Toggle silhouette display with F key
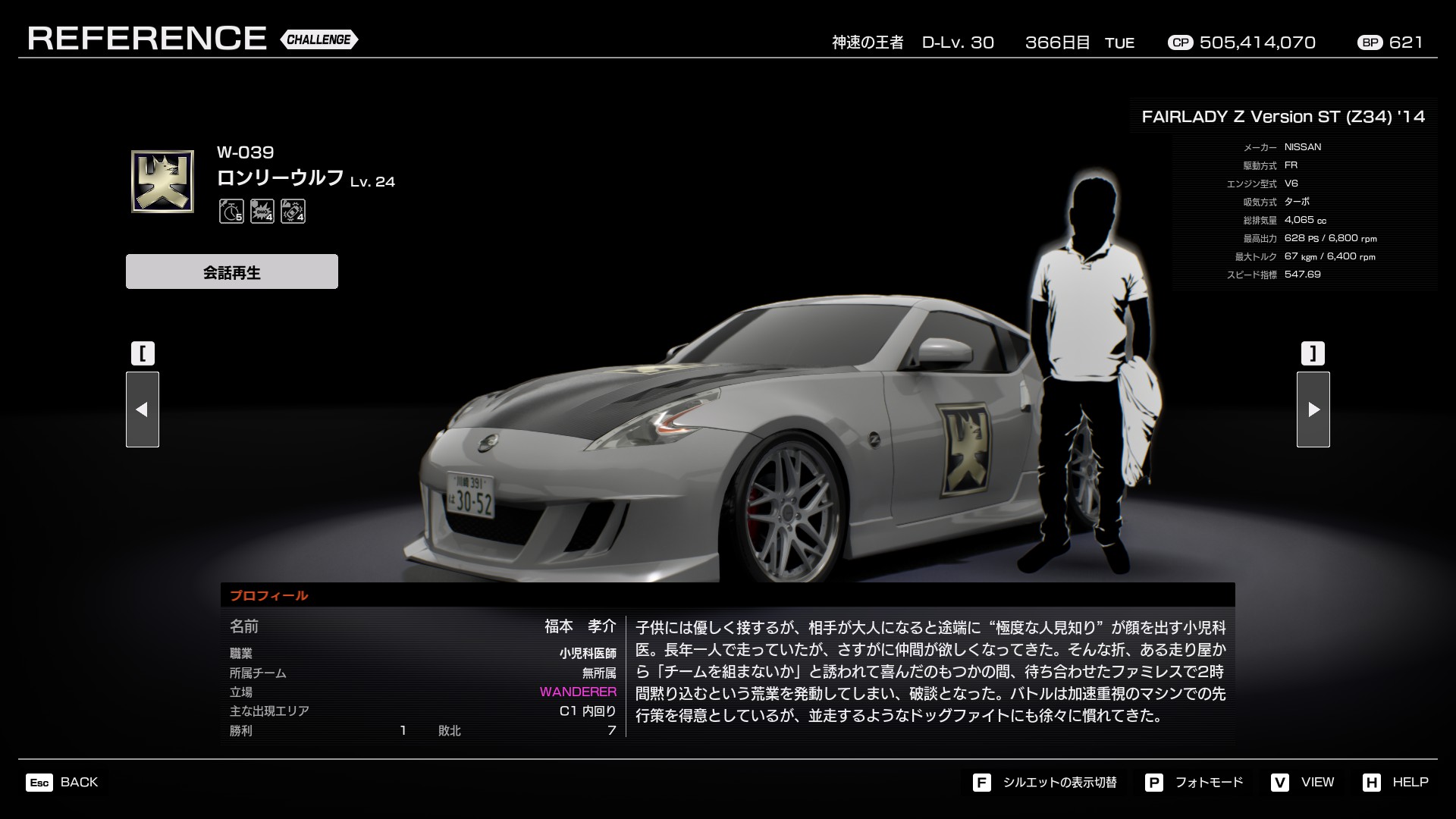1456x819 pixels. pyautogui.click(x=982, y=783)
